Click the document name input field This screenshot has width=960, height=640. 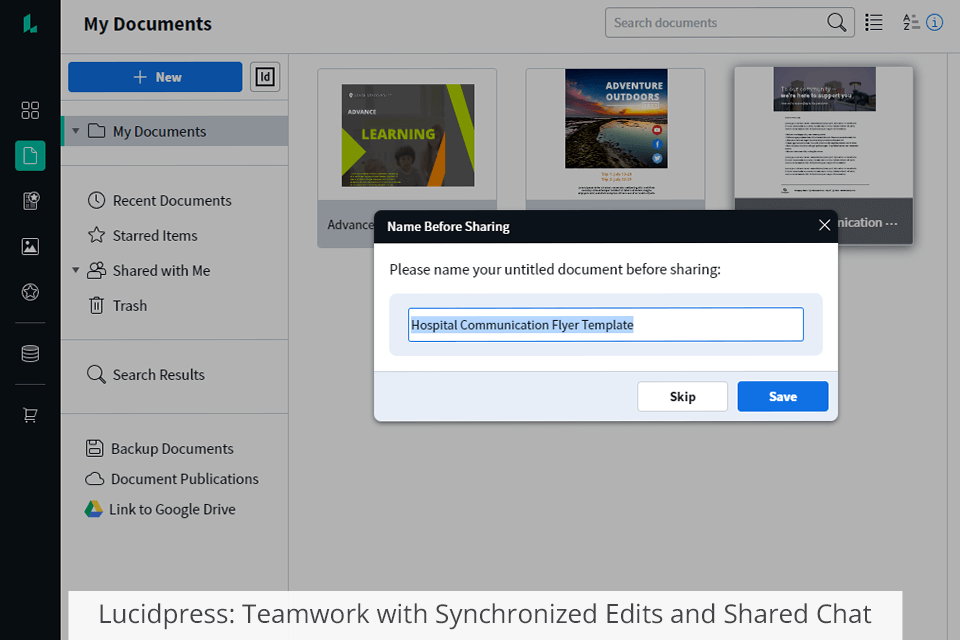click(606, 325)
